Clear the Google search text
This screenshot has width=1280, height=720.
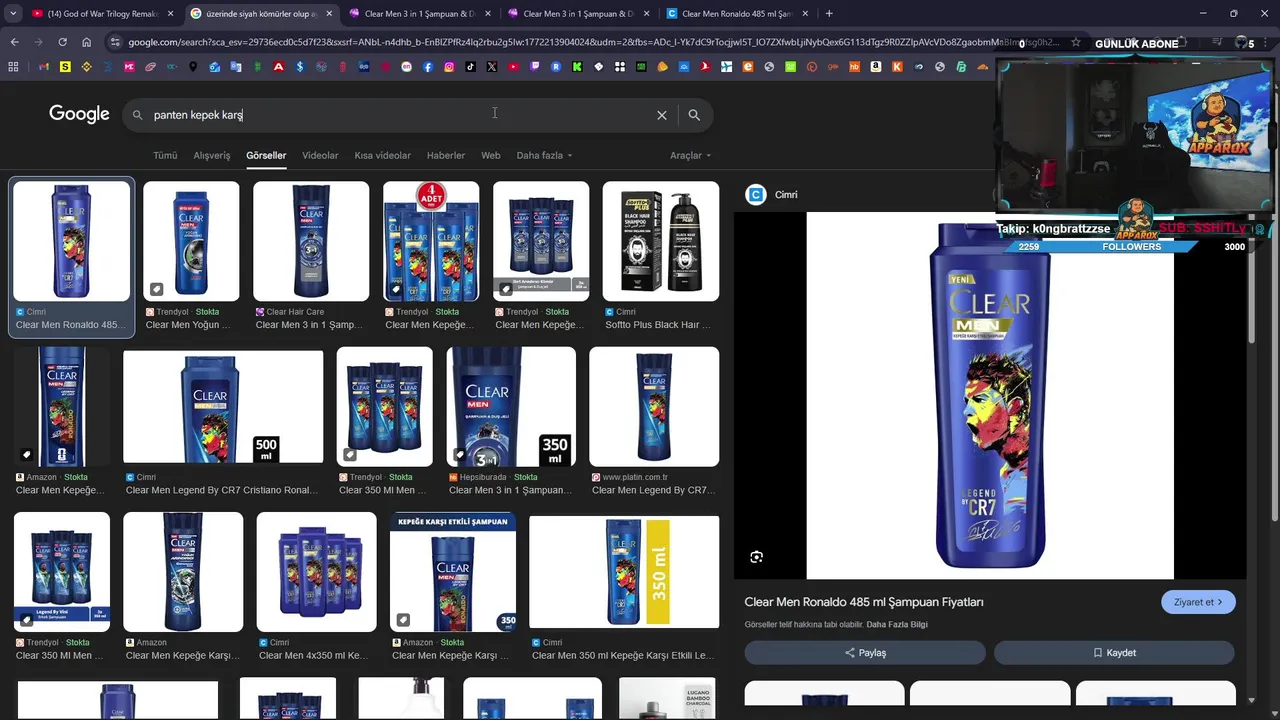point(661,115)
